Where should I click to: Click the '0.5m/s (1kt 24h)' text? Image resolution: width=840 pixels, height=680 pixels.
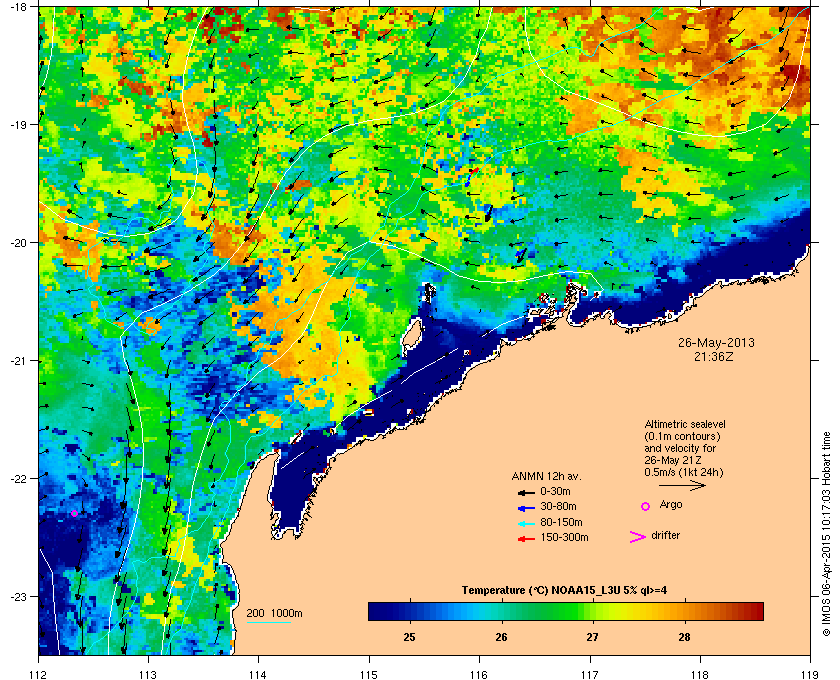[684, 472]
